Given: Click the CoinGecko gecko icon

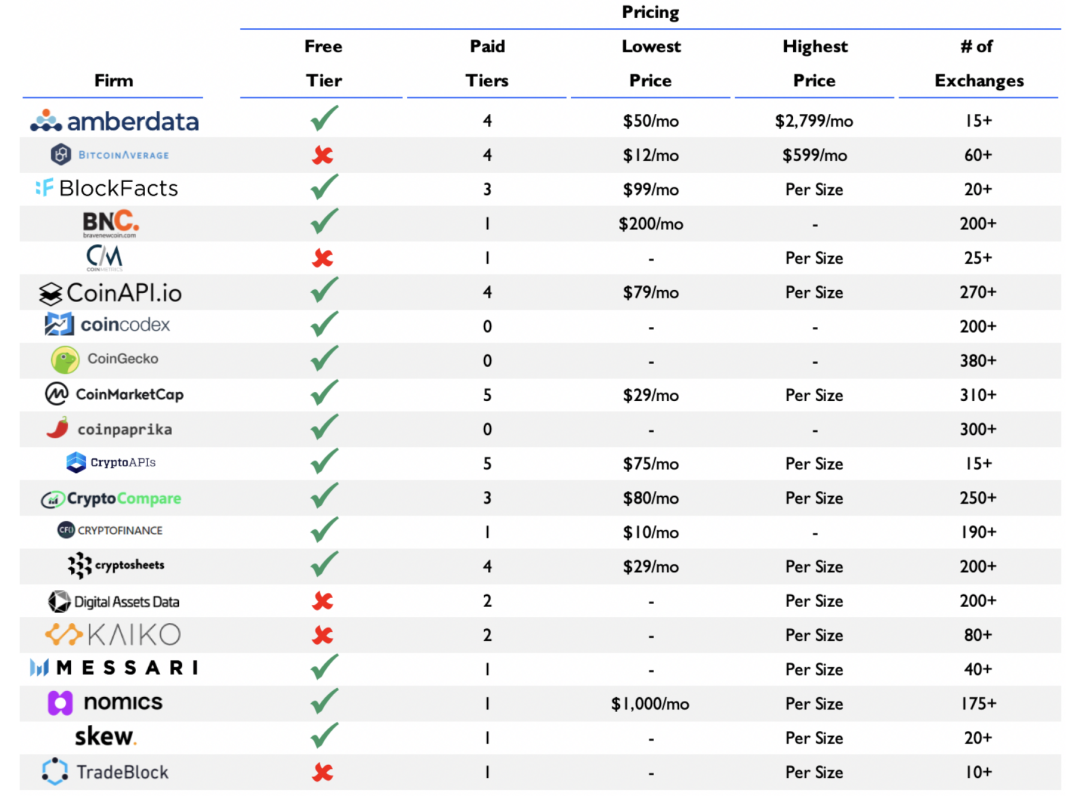Looking at the screenshot, I should (x=66, y=360).
